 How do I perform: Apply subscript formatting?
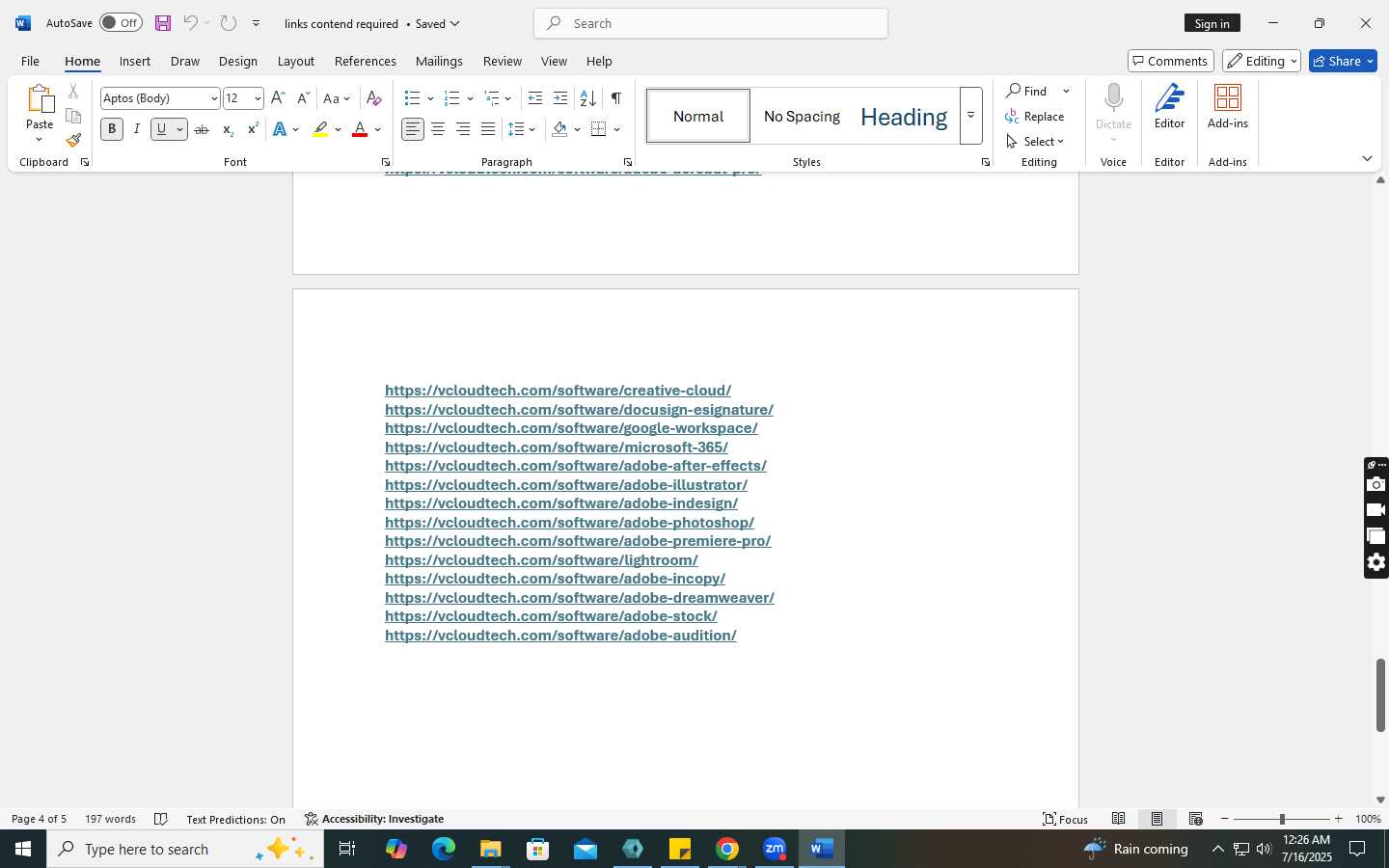pyautogui.click(x=228, y=129)
